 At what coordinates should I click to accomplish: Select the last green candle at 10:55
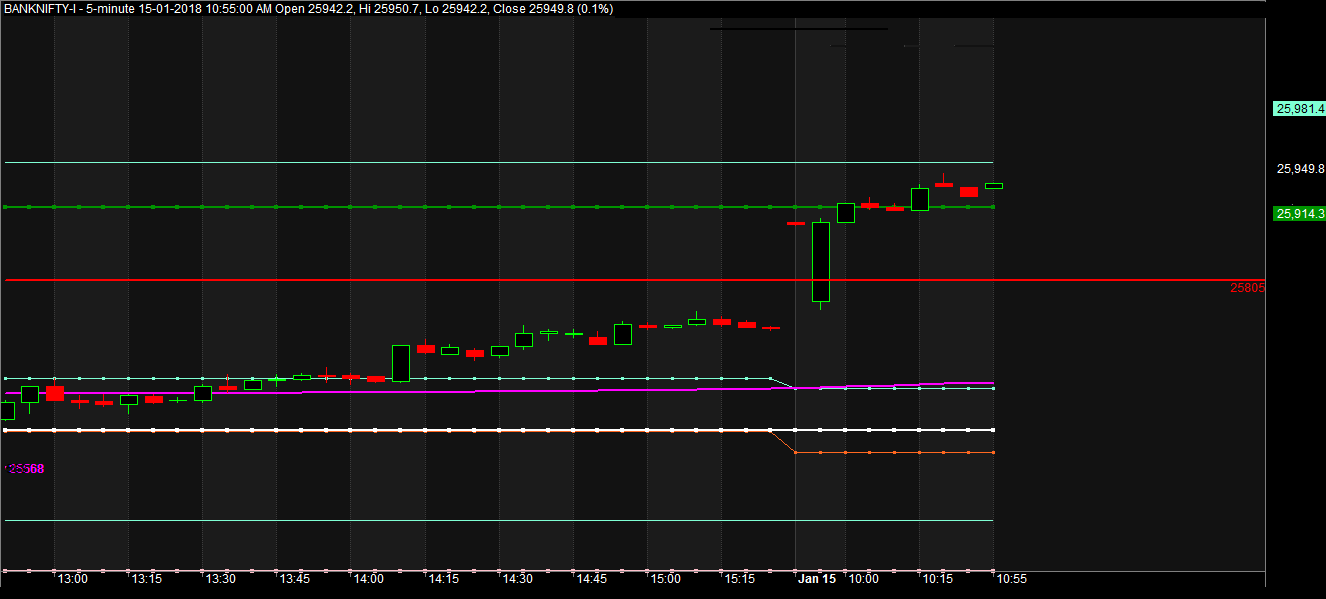point(994,186)
